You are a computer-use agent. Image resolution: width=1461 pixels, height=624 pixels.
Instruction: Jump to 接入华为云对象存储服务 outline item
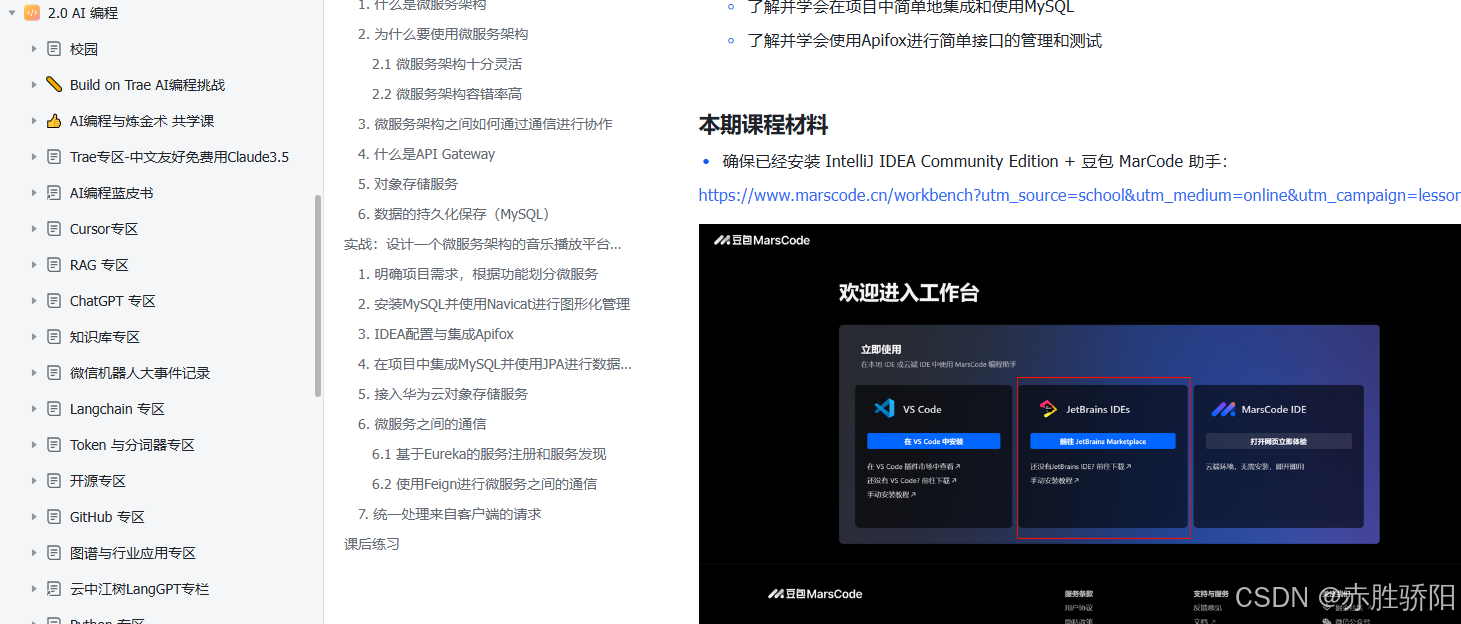pyautogui.click(x=443, y=394)
